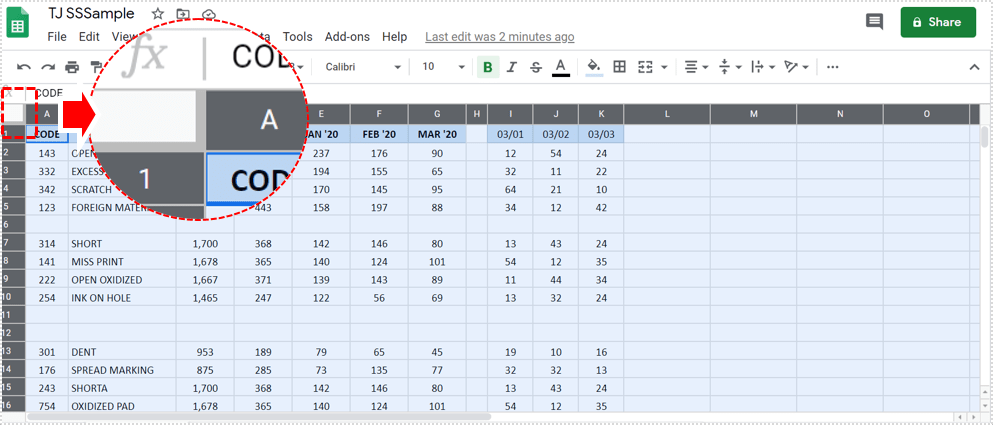Toggle italic formatting
993x425 pixels.
point(512,67)
